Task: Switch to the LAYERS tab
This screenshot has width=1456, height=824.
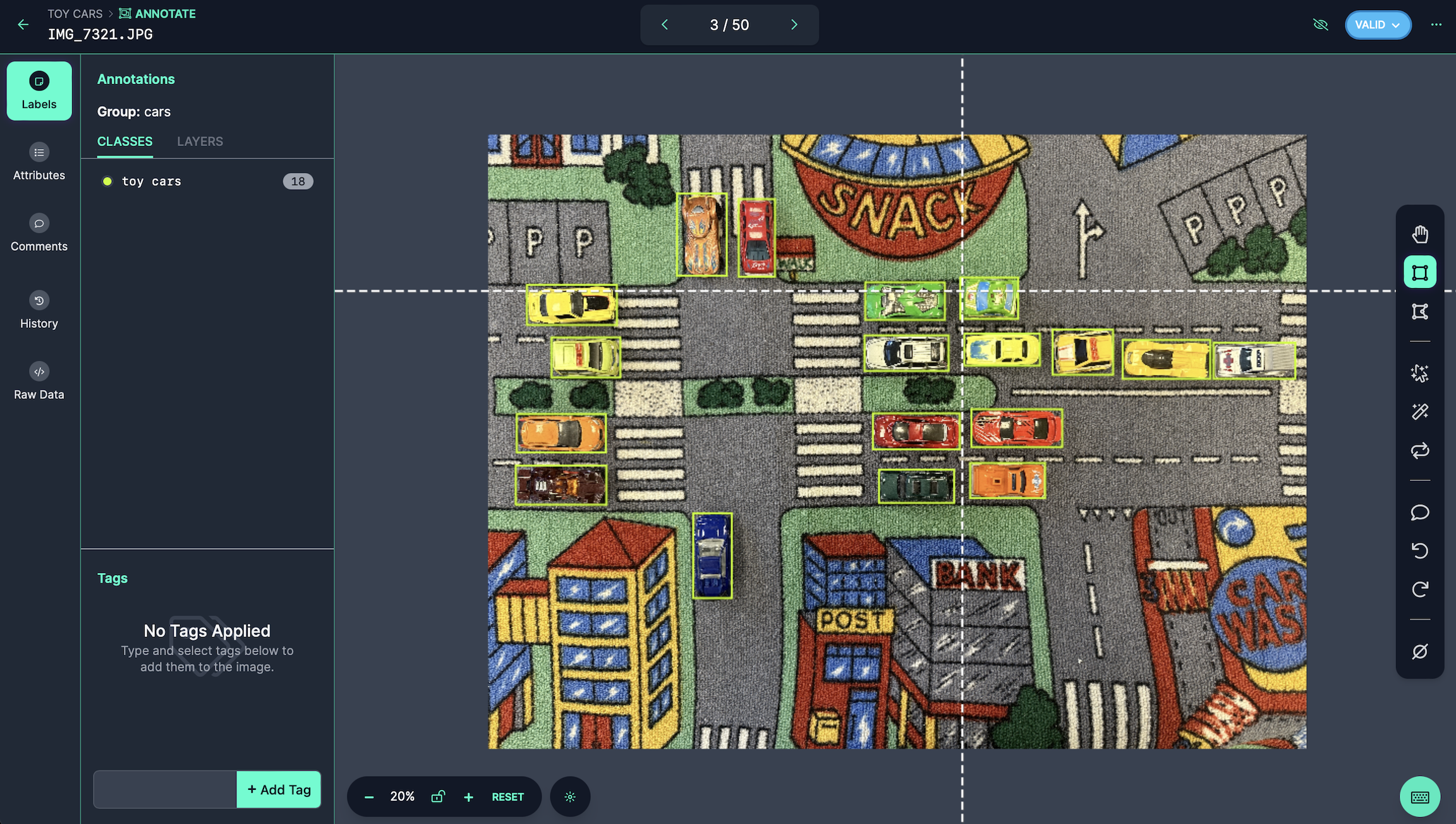Action: point(200,142)
